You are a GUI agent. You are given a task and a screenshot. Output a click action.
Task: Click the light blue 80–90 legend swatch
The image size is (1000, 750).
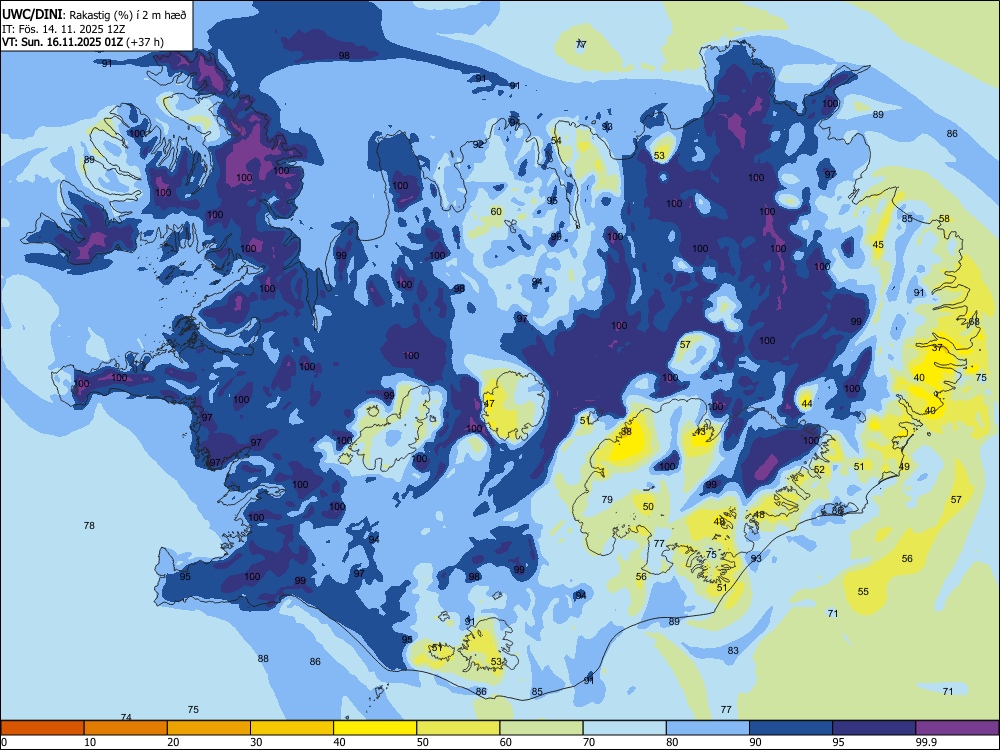tap(707, 728)
